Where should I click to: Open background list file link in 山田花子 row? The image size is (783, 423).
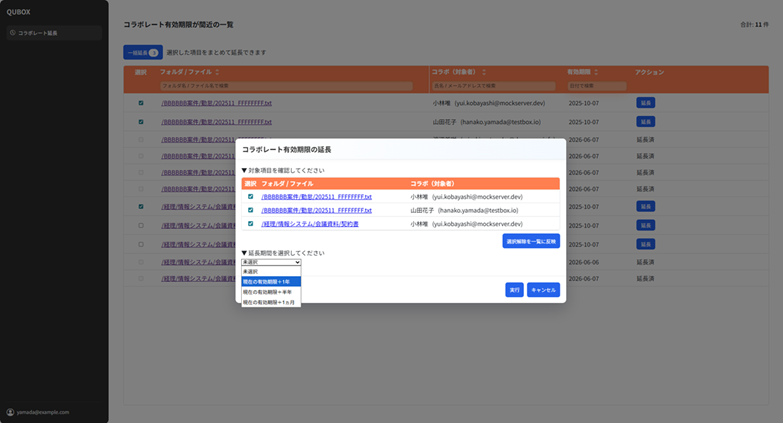click(x=216, y=122)
